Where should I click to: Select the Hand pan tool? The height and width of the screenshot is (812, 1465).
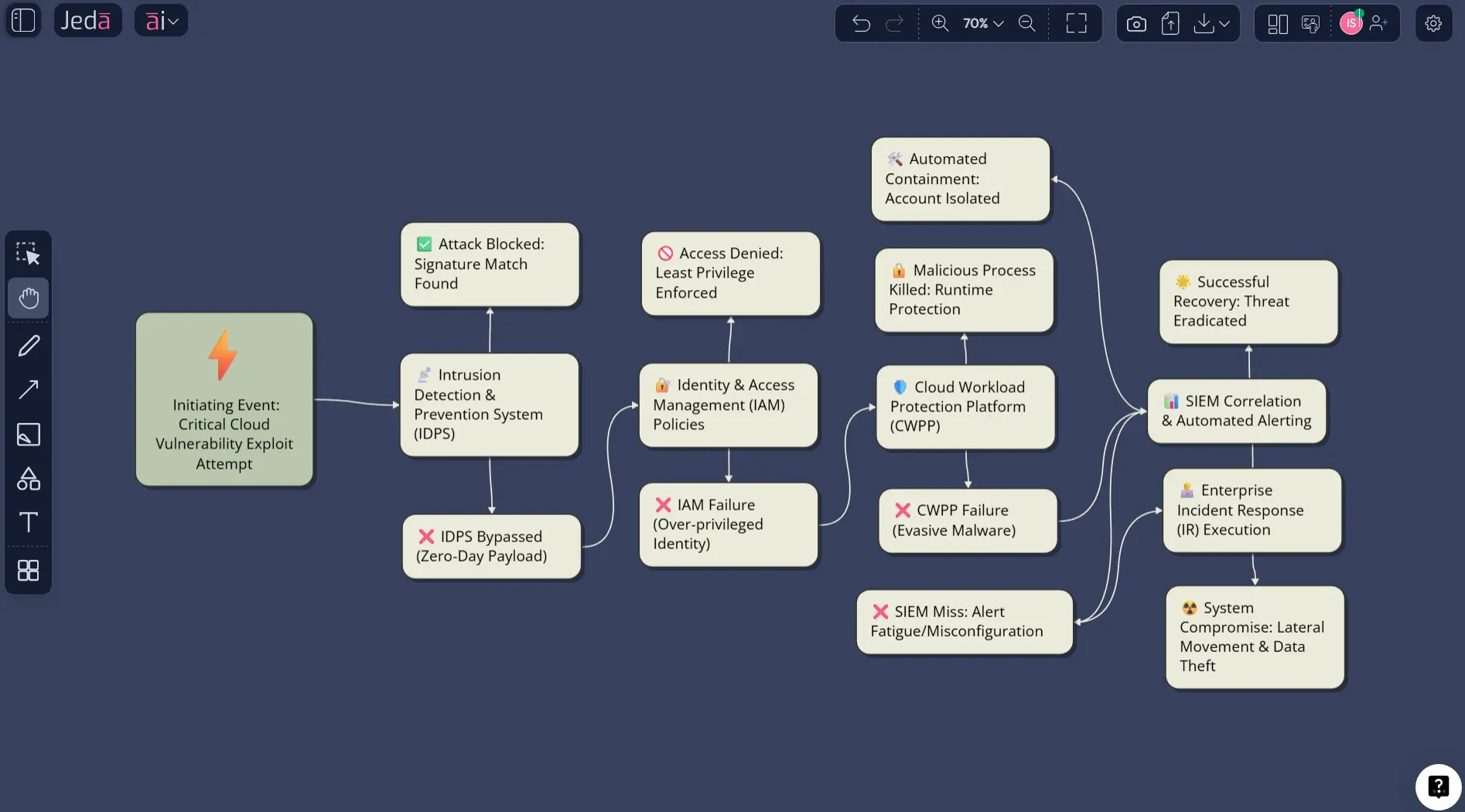tap(29, 299)
